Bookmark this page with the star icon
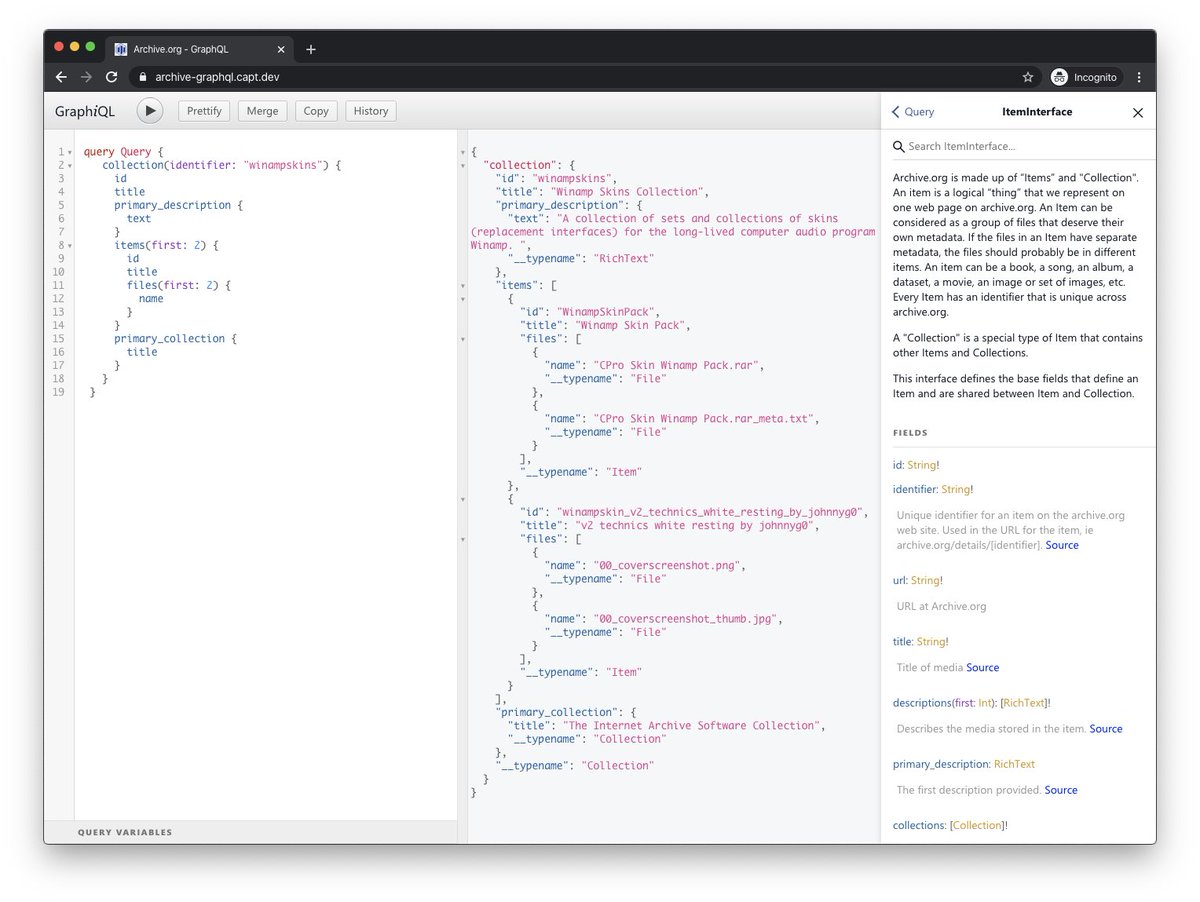1200x902 pixels. tap(1028, 77)
